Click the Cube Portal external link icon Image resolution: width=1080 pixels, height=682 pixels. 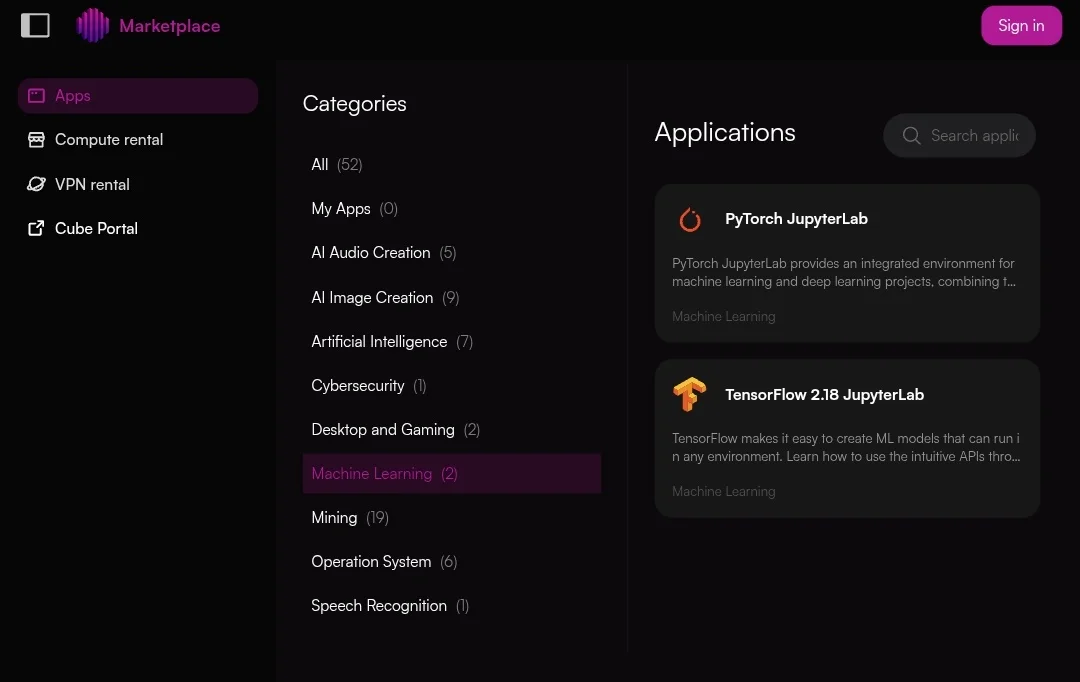click(37, 228)
